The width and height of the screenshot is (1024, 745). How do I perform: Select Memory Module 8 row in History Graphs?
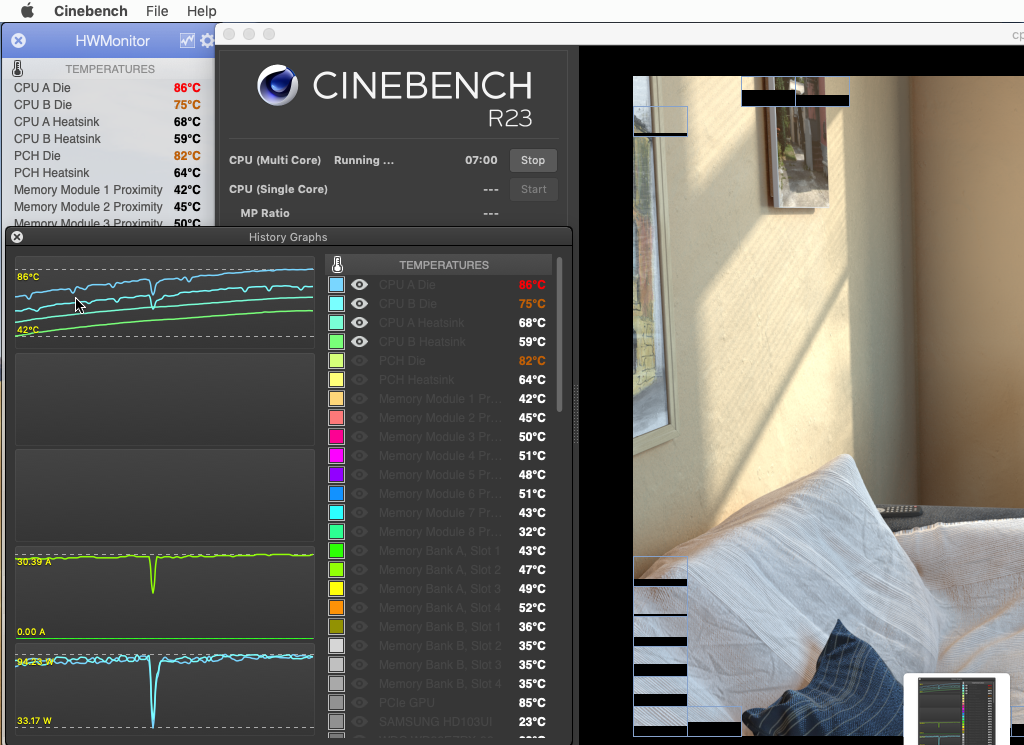tap(439, 531)
